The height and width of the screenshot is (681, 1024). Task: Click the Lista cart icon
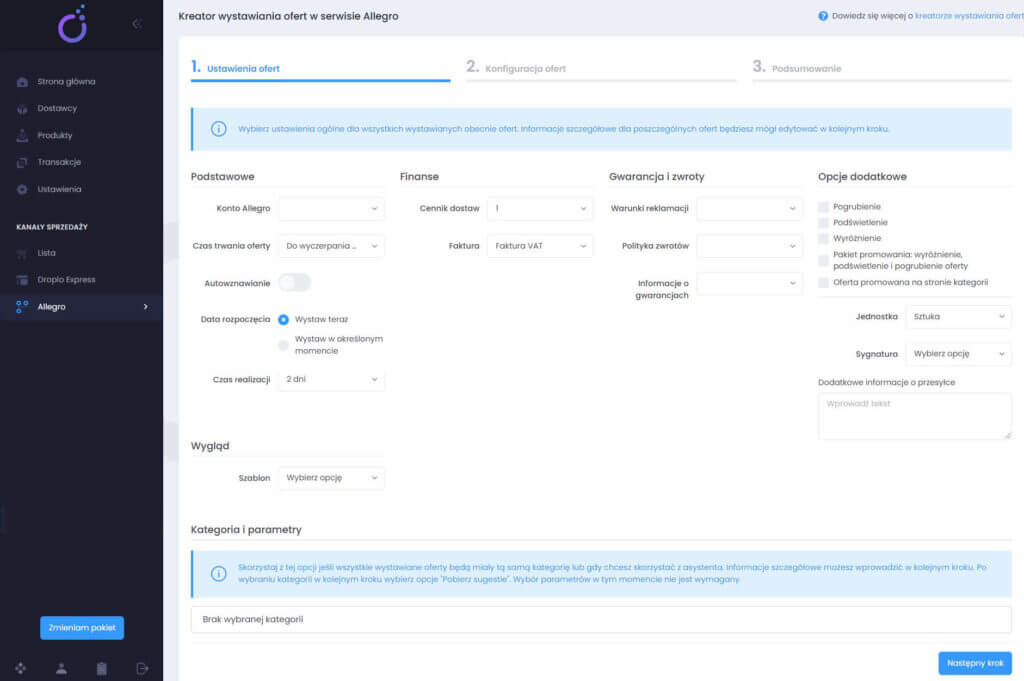click(x=22, y=253)
